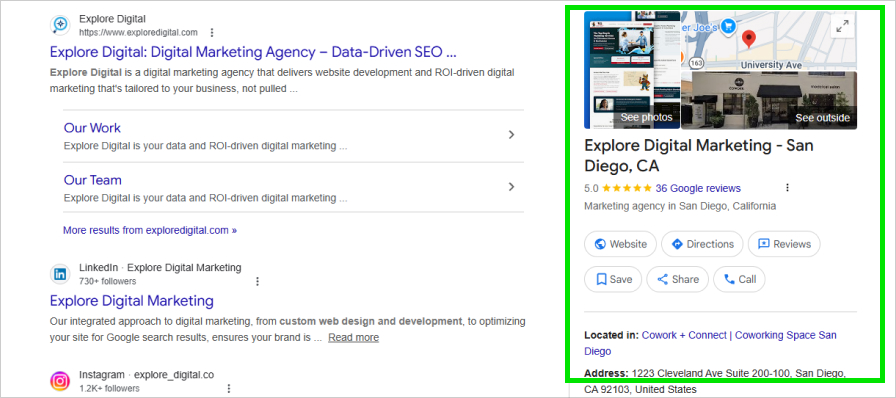Open the See photos thumbnail
Screen dimensions: 896x398
click(632, 70)
